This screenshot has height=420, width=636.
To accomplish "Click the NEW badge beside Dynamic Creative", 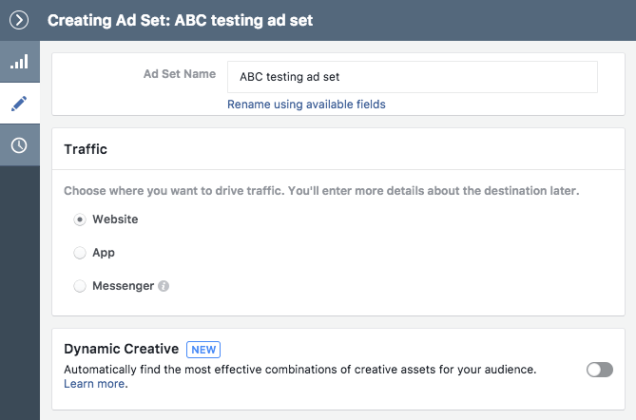I will click(203, 349).
